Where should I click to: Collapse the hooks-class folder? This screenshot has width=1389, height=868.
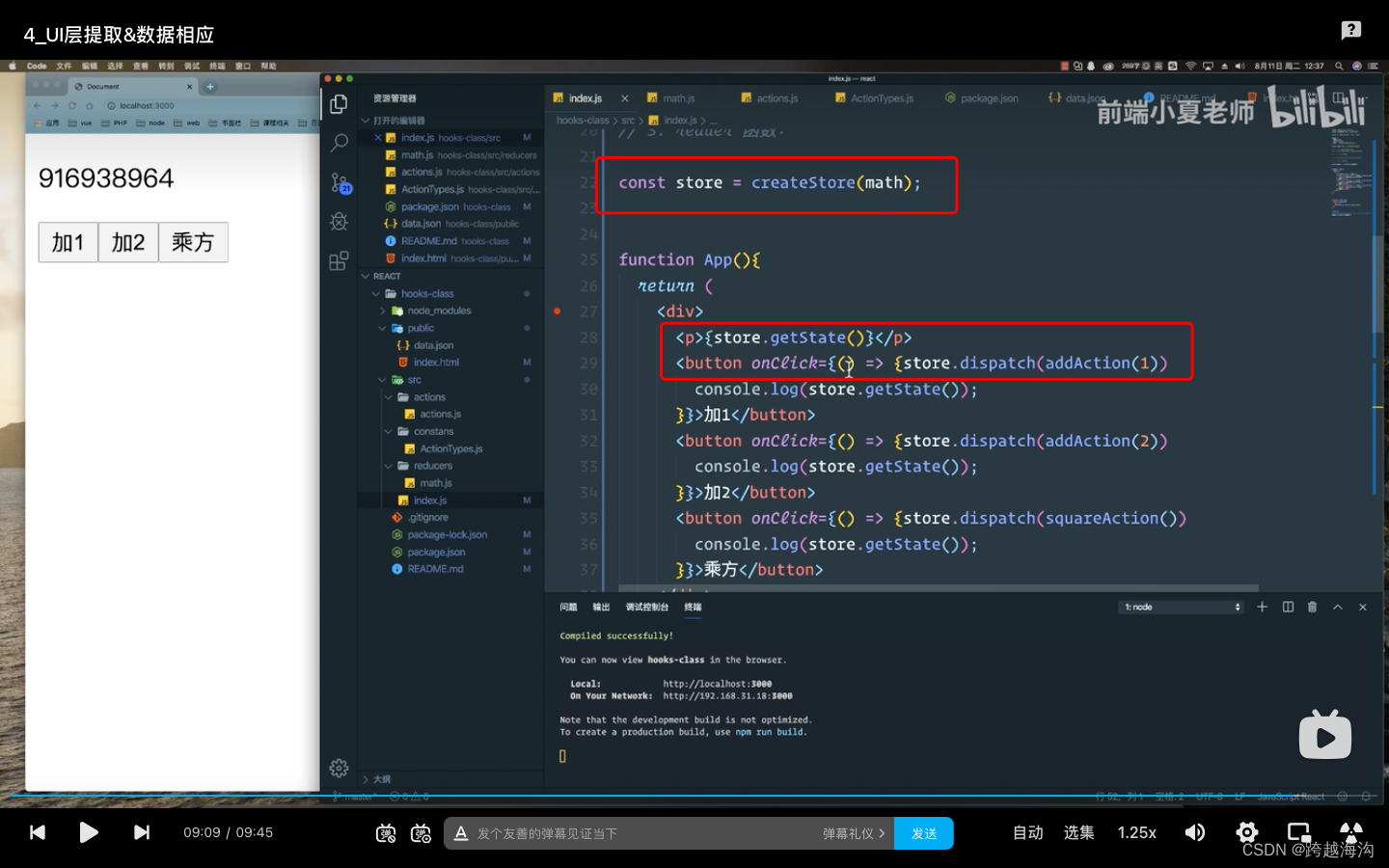(x=376, y=293)
